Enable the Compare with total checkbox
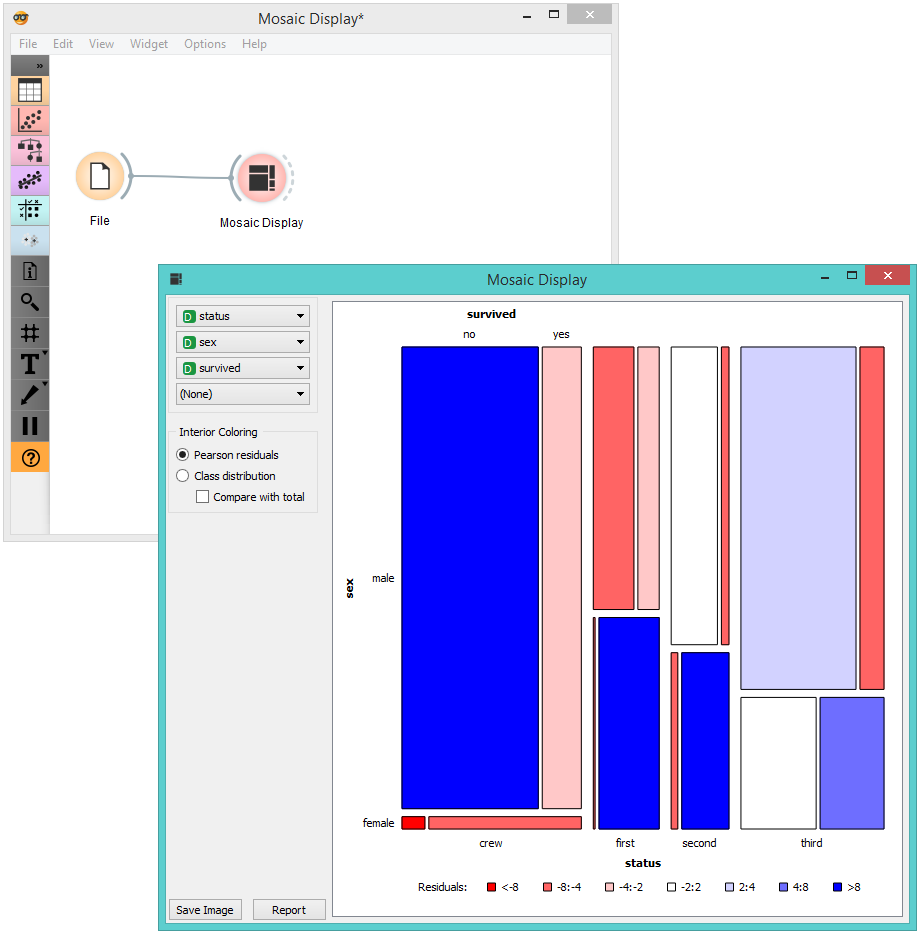 [x=203, y=497]
